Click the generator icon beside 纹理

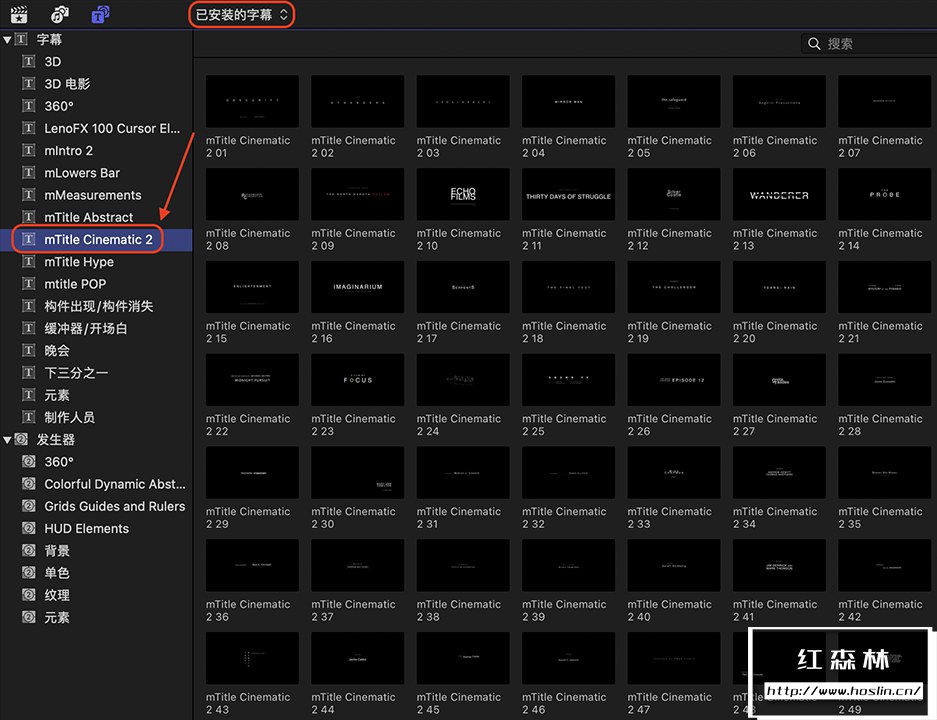point(29,595)
